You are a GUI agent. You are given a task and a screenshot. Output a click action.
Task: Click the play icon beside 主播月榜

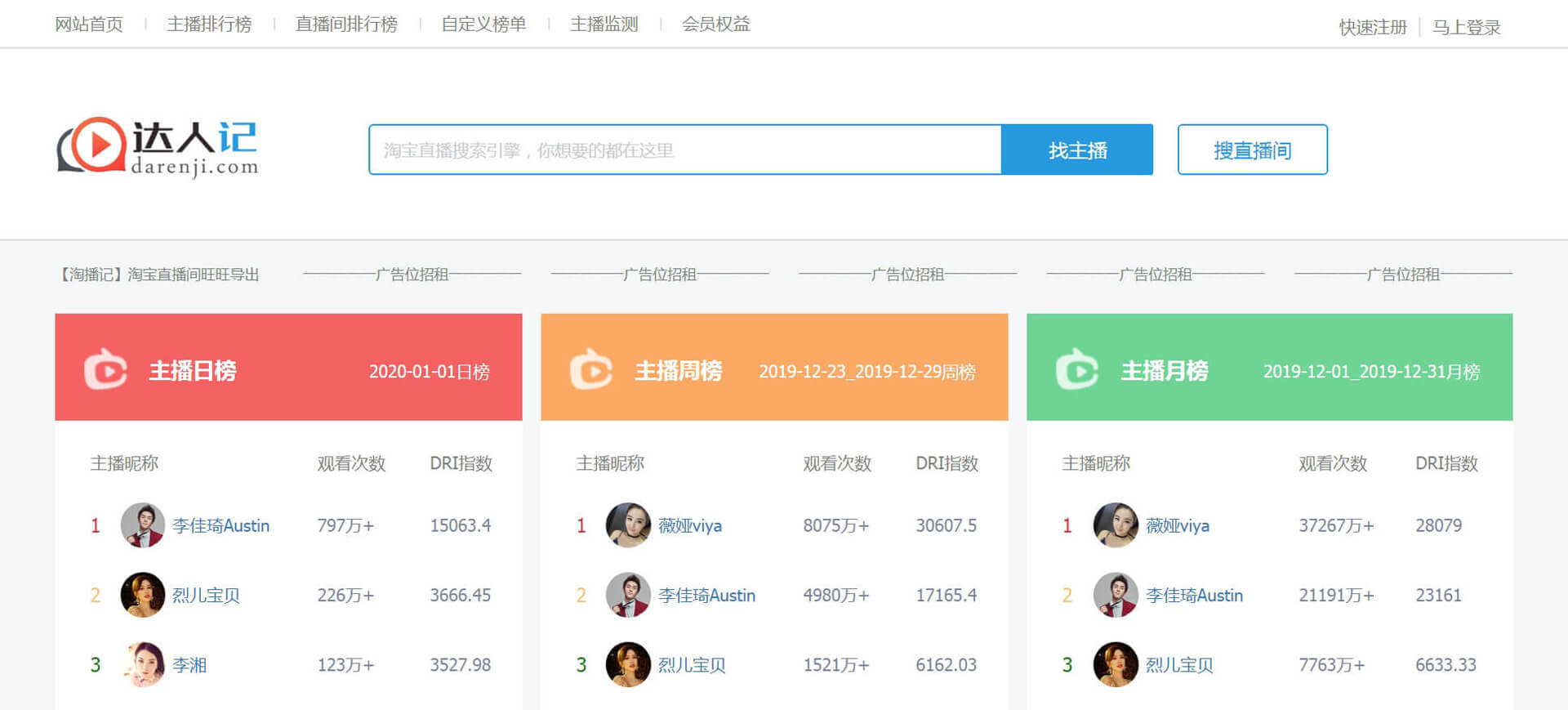1077,370
